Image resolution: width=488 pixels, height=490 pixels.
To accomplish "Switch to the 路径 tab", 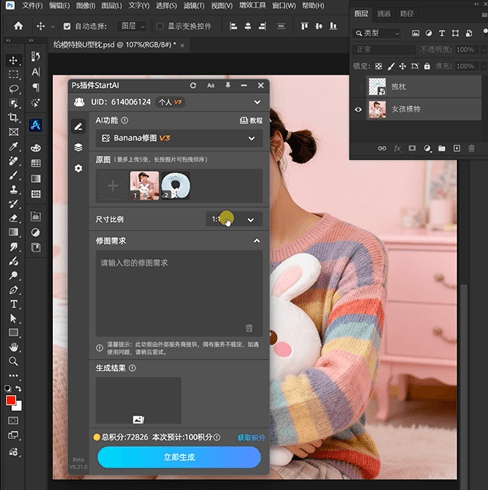I will coord(407,14).
